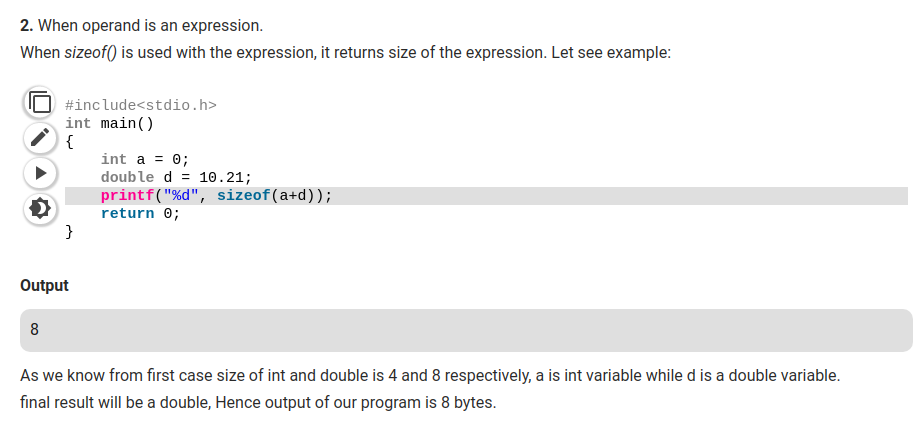Copy the code snippet with copy icon
The image size is (923, 428).
(39, 102)
